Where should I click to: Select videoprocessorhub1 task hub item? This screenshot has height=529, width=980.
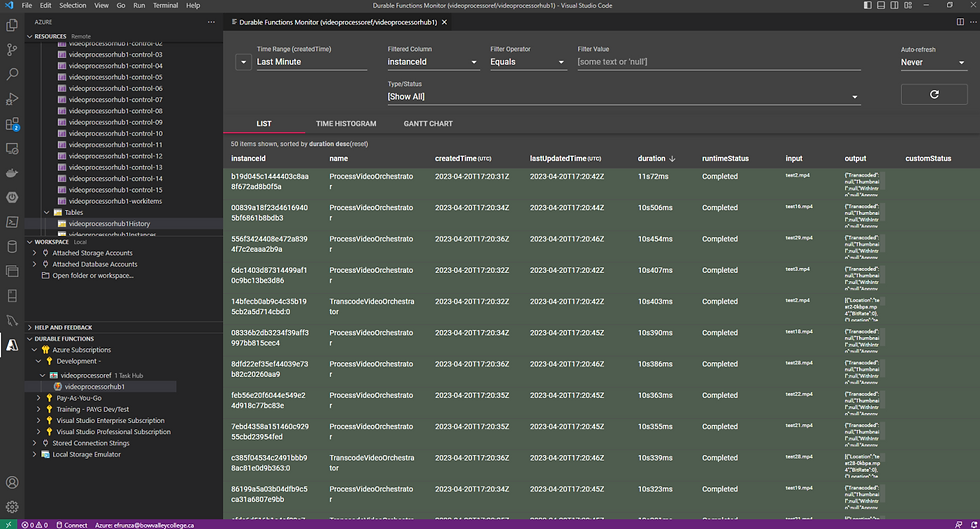tap(94, 387)
